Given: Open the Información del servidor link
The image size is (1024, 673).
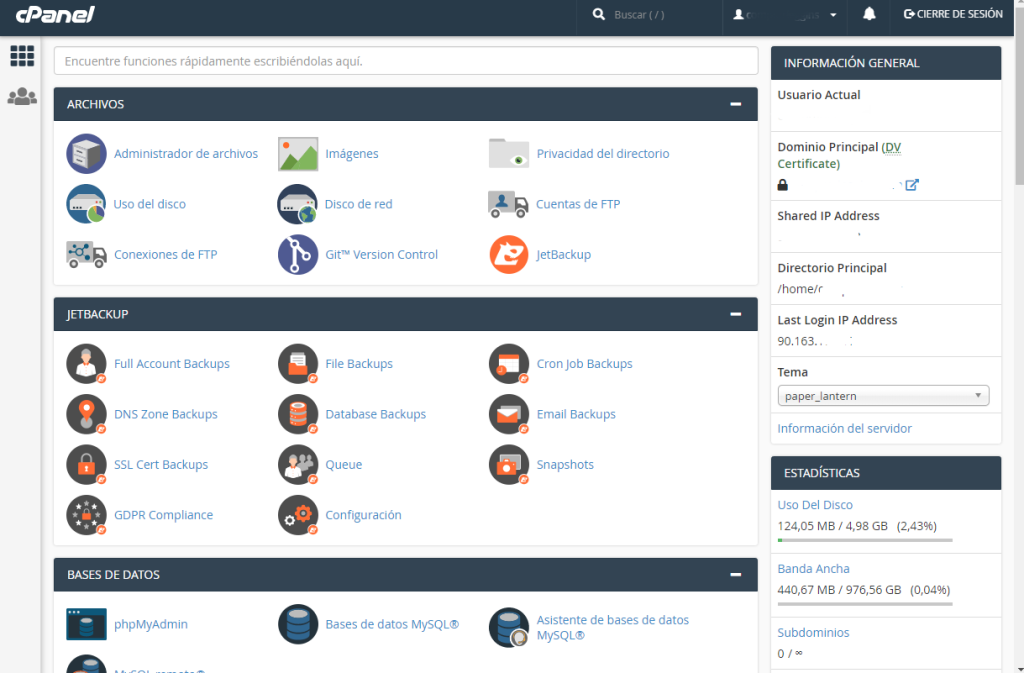Looking at the screenshot, I should pyautogui.click(x=844, y=428).
